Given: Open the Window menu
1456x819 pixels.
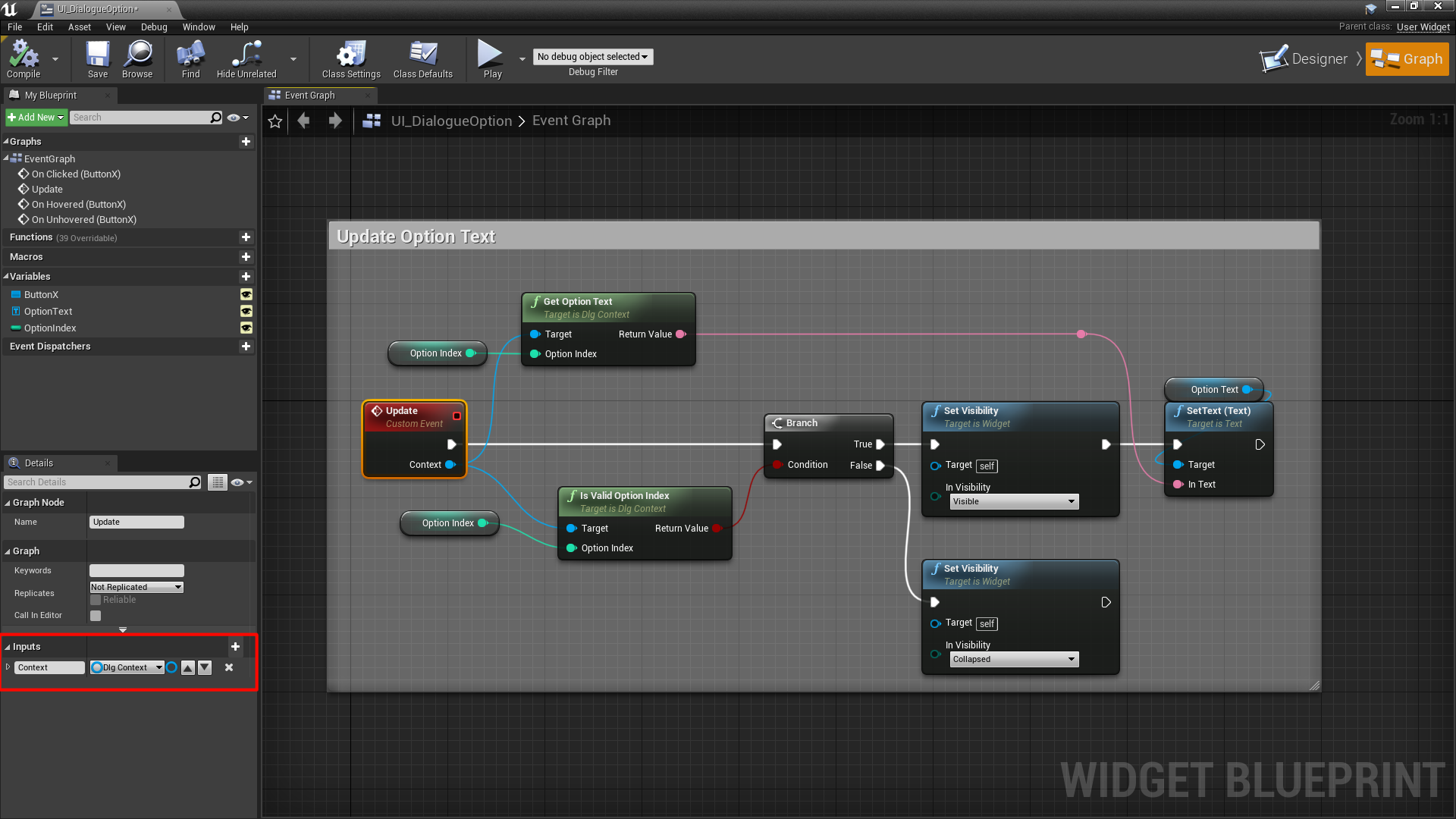Looking at the screenshot, I should 199,27.
